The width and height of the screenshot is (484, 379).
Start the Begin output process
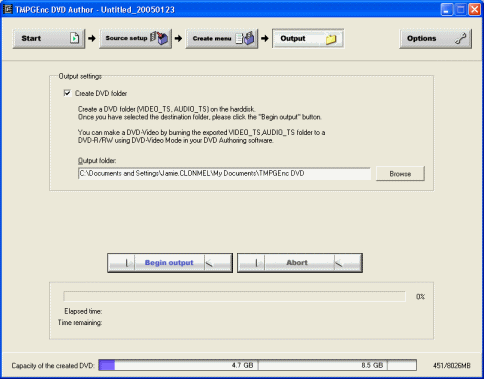point(170,263)
